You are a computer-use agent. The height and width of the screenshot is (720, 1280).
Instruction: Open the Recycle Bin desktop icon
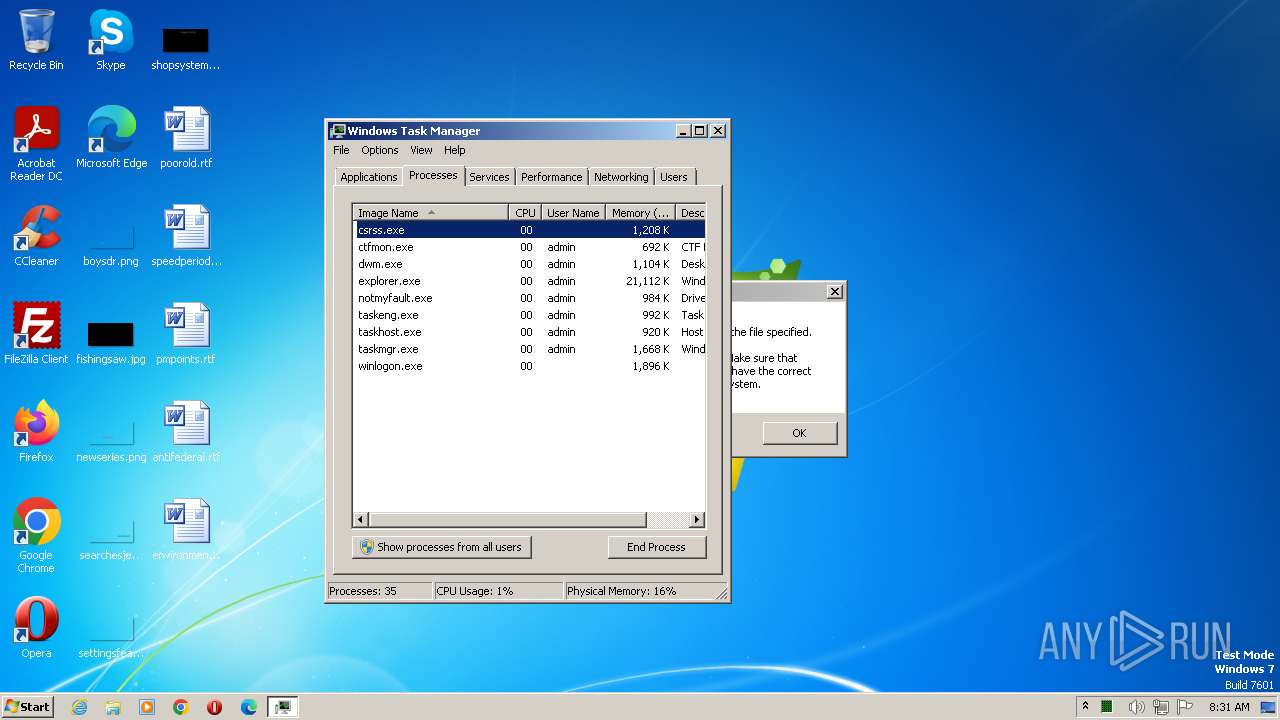pos(36,40)
